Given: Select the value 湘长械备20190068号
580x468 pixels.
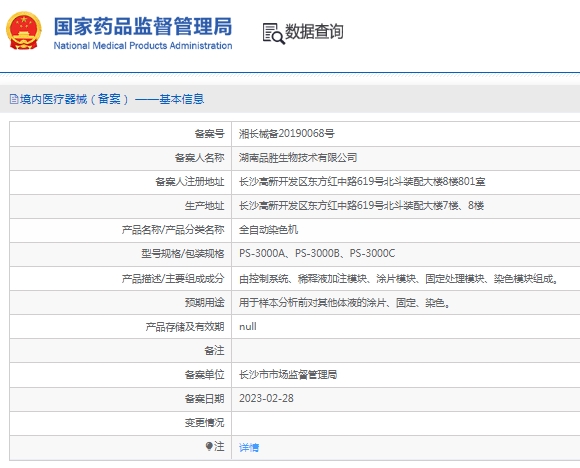Looking at the screenshot, I should [287, 134].
